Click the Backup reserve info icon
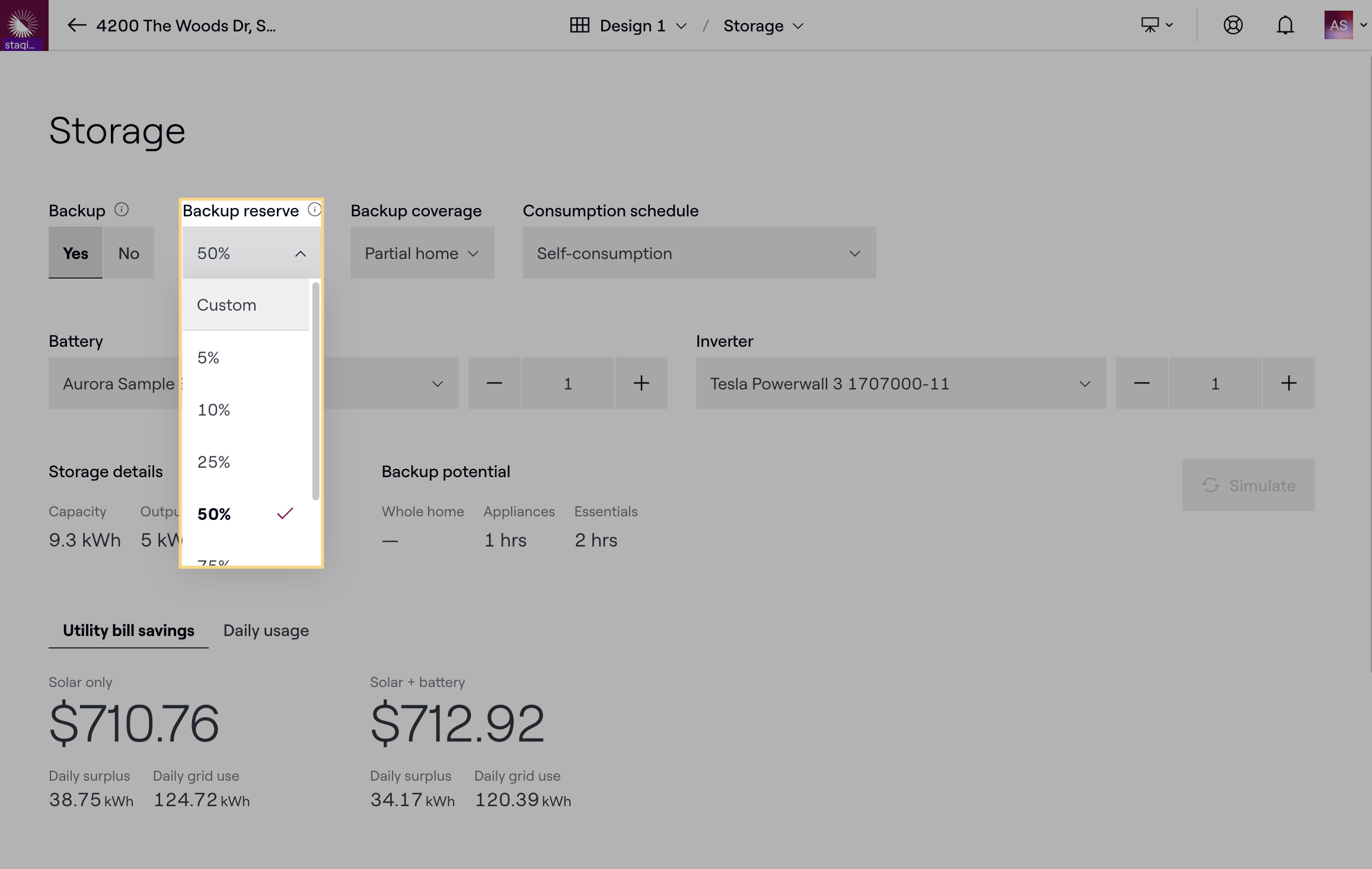Screen dimensions: 1372x869 tap(314, 210)
